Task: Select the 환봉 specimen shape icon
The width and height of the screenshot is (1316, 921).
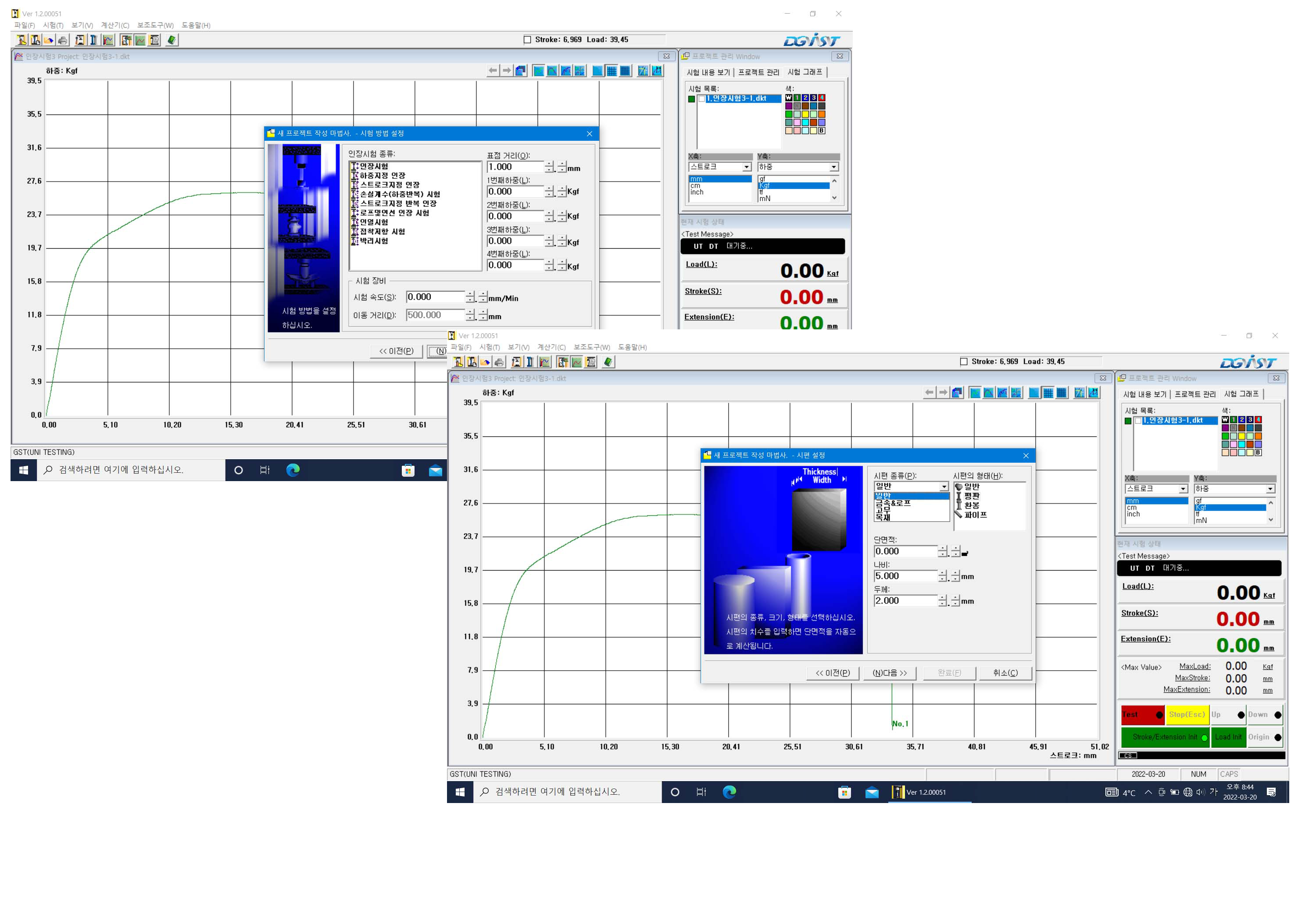Action: [x=959, y=506]
